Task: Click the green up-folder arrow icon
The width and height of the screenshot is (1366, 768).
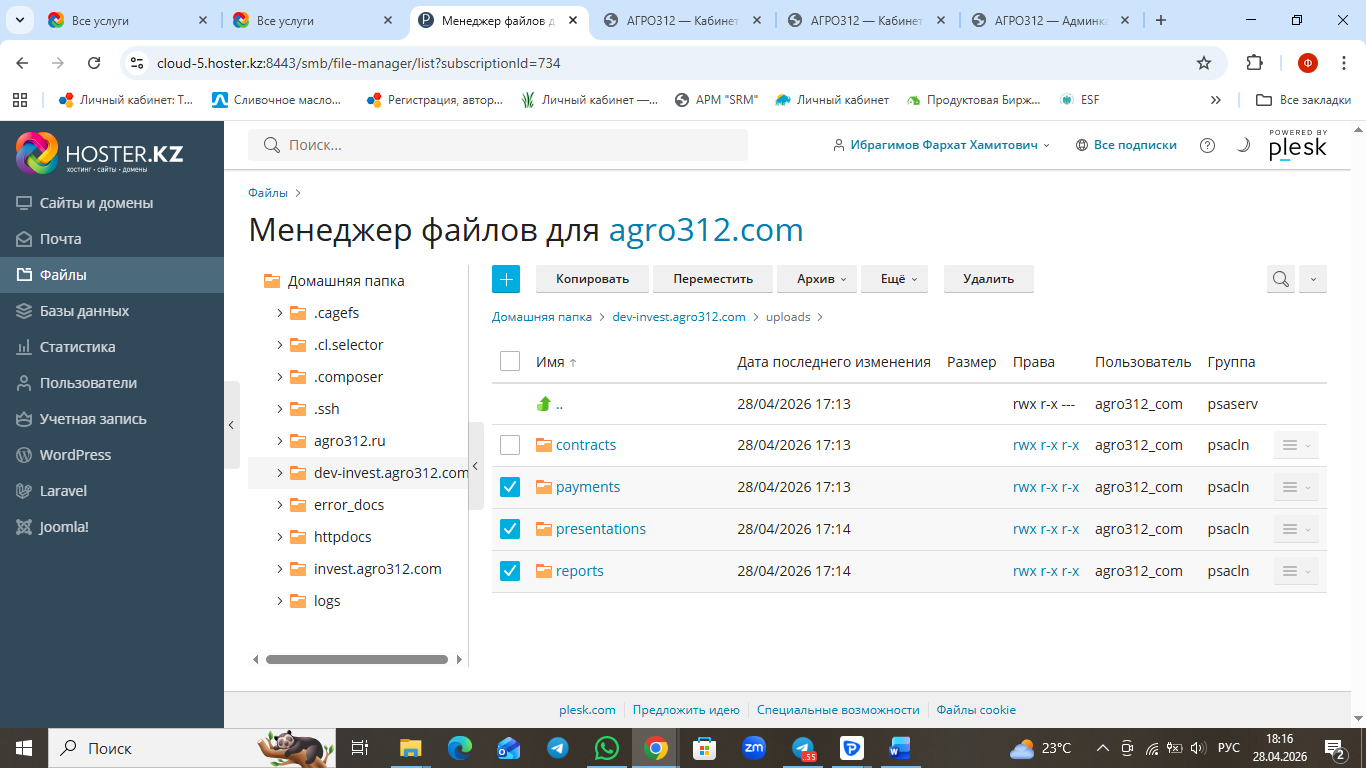Action: [544, 404]
